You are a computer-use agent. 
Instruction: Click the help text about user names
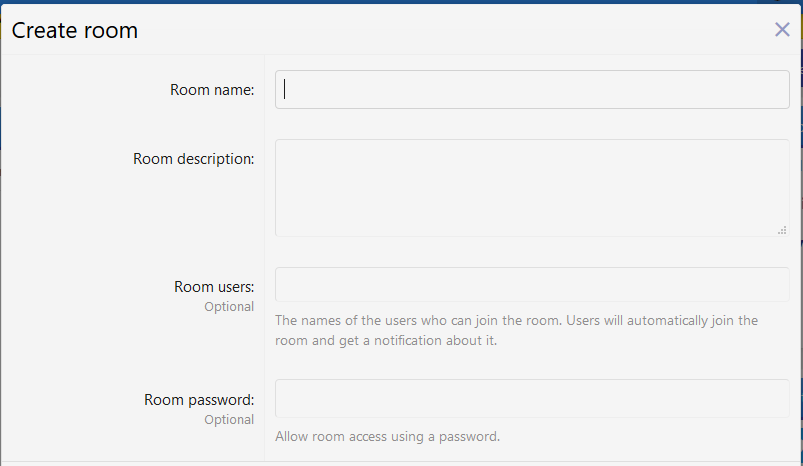click(x=516, y=321)
